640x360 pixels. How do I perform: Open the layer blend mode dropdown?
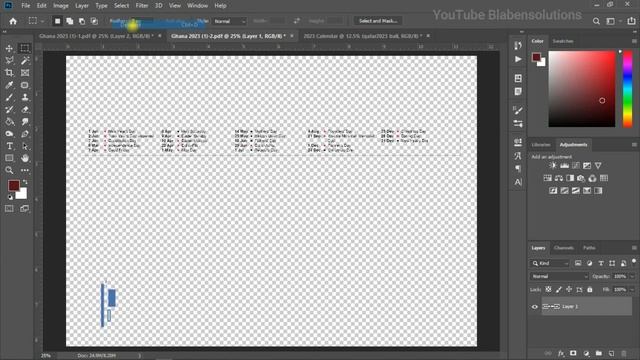tap(559, 276)
